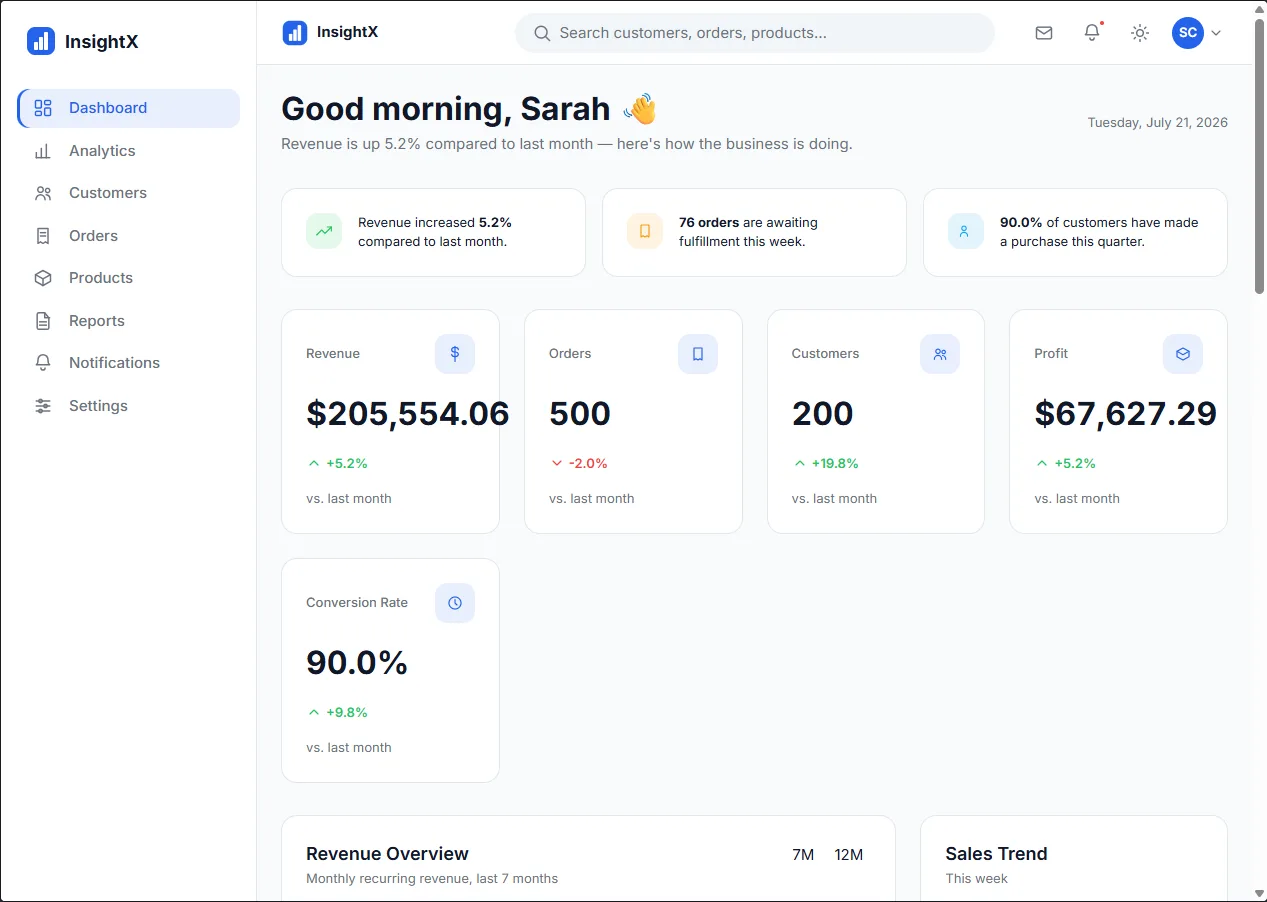Click the InsightX logo icon in sidebar

click(x=41, y=41)
